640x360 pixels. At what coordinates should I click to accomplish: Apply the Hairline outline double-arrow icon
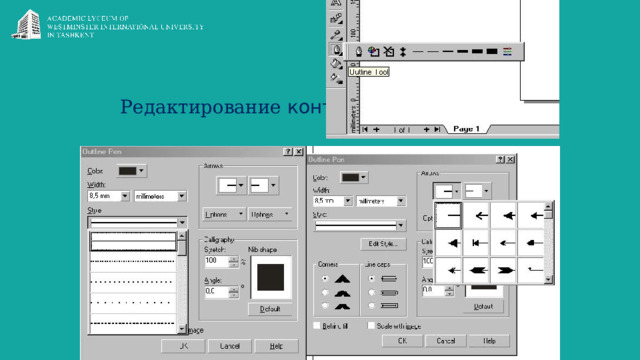point(403,51)
